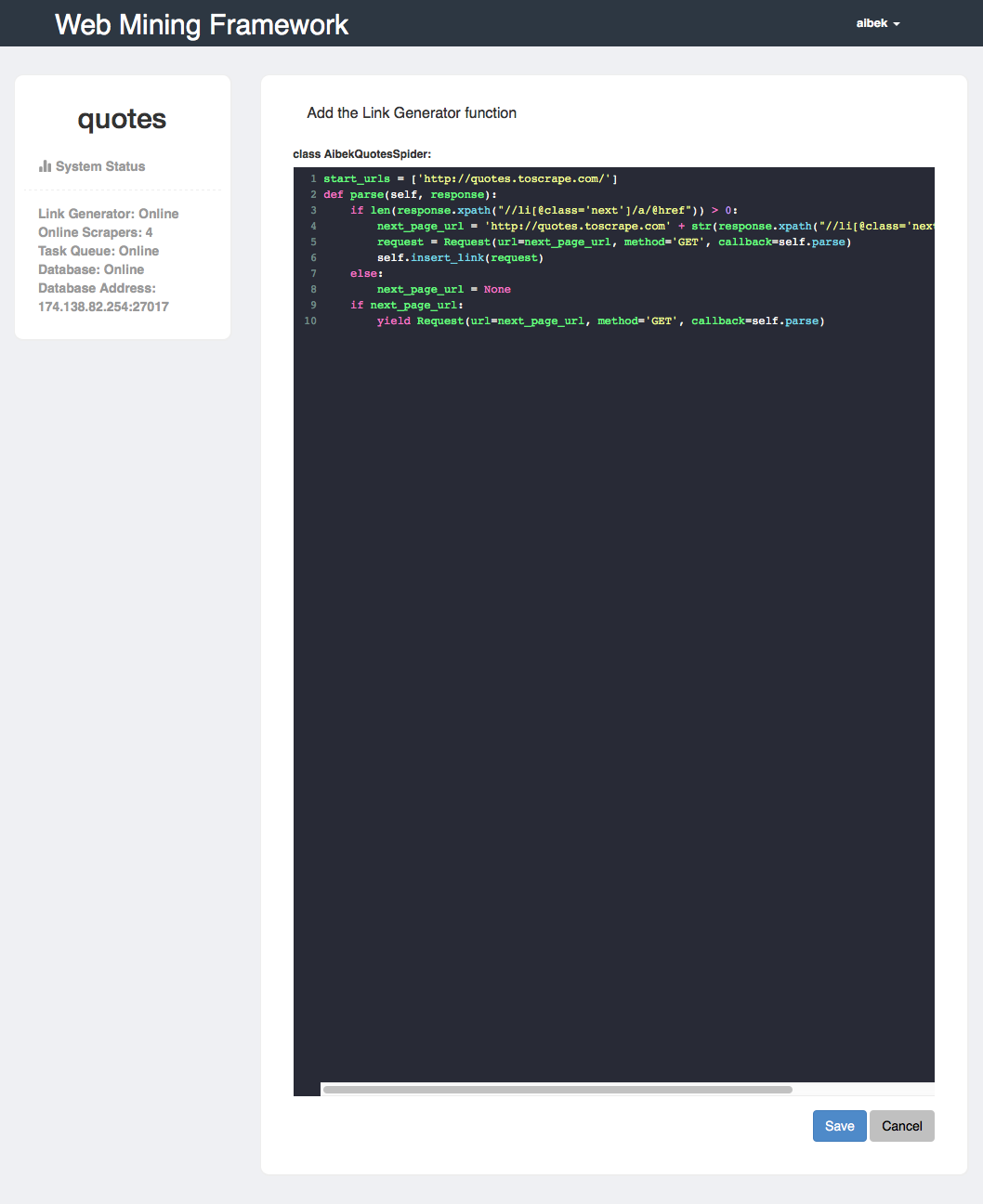Image resolution: width=983 pixels, height=1204 pixels.
Task: Open the aibek user dropdown menu
Action: click(878, 23)
